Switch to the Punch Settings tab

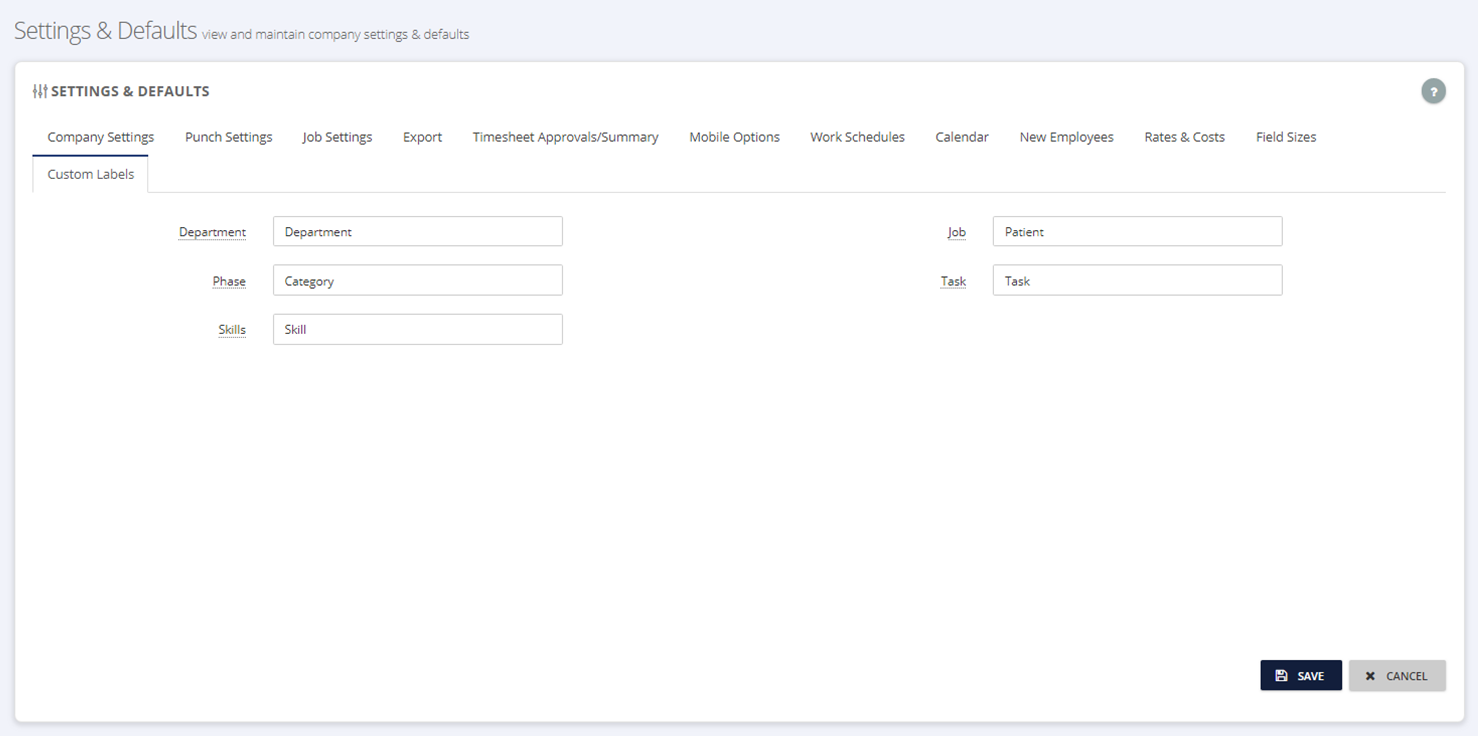coord(228,137)
